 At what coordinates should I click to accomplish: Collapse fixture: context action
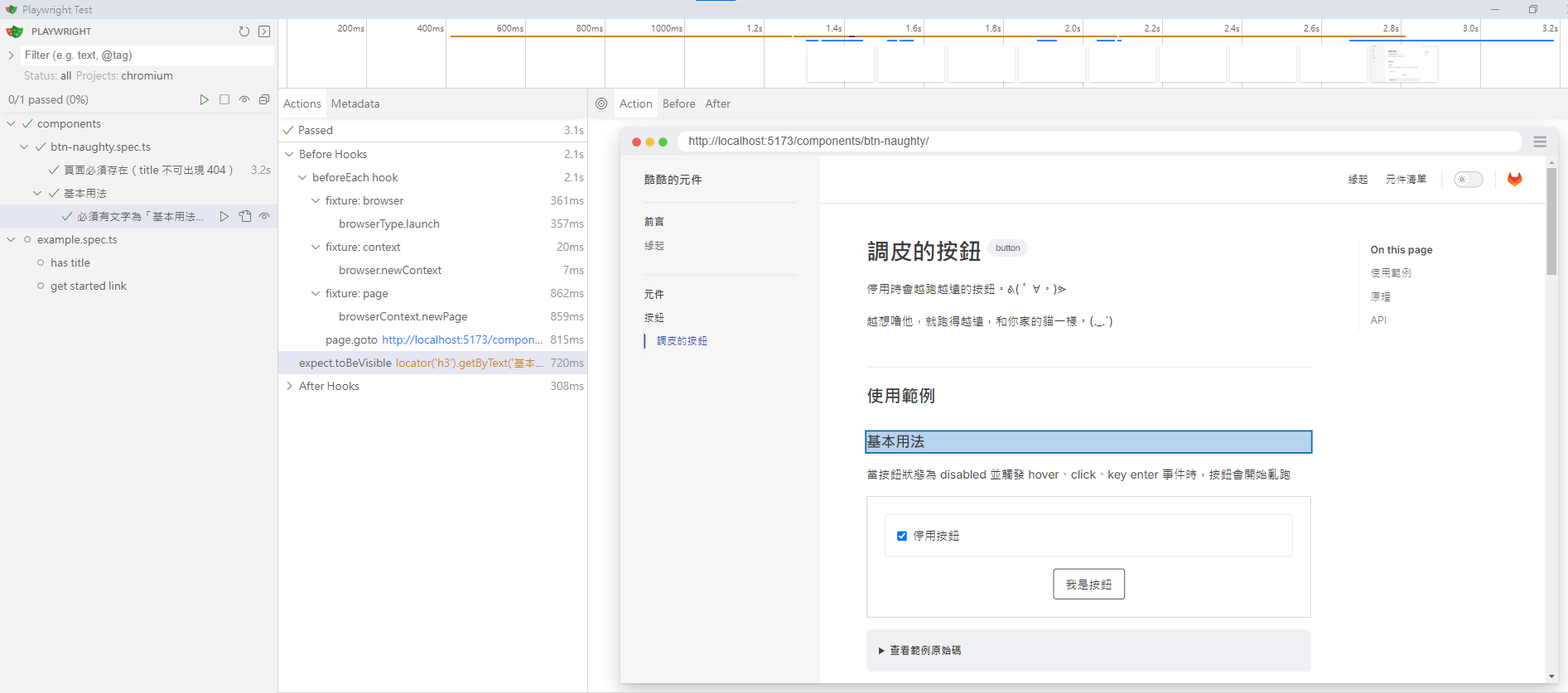(x=316, y=247)
